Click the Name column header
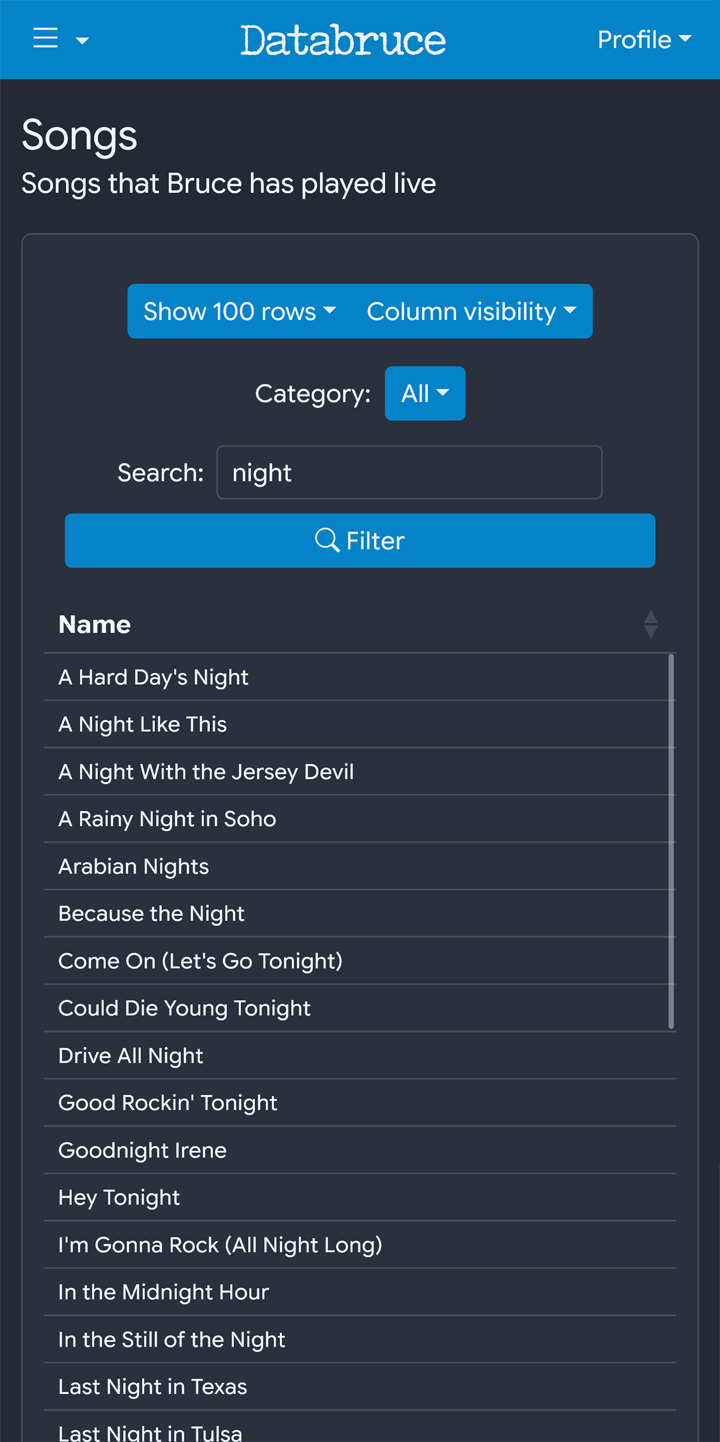 (x=95, y=624)
